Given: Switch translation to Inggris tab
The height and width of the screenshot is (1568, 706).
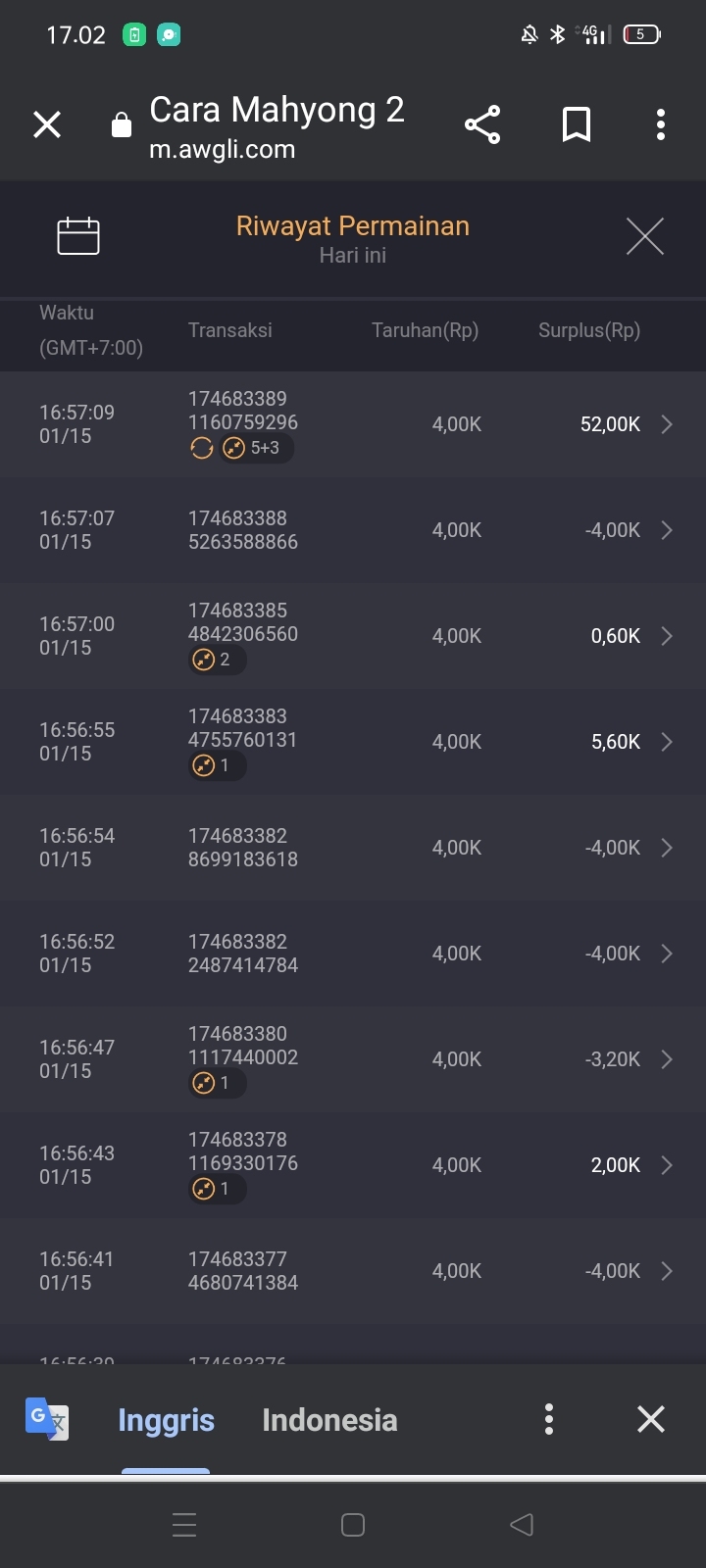Looking at the screenshot, I should click(166, 1420).
